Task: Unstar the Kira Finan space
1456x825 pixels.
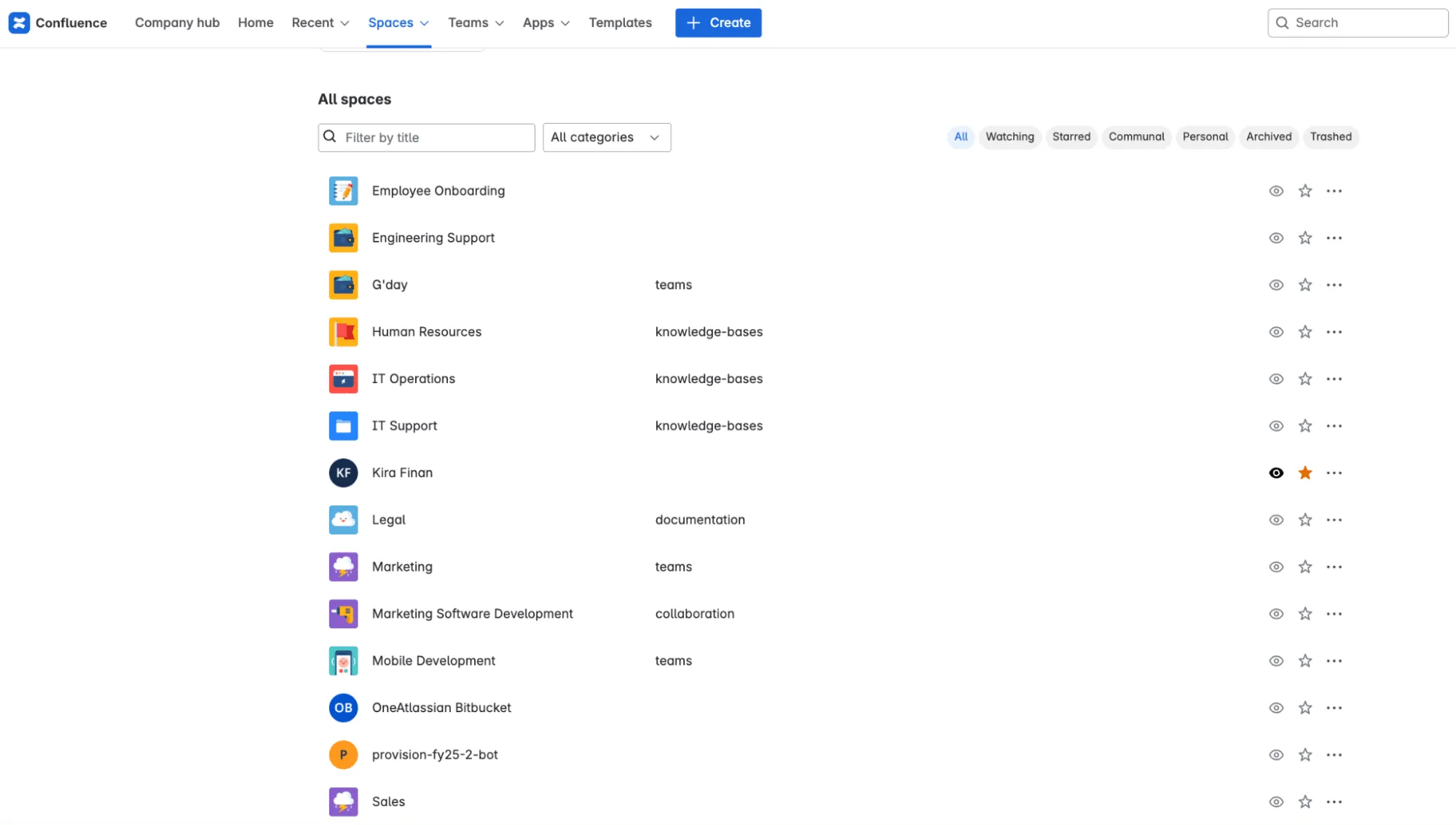Action: 1305,473
